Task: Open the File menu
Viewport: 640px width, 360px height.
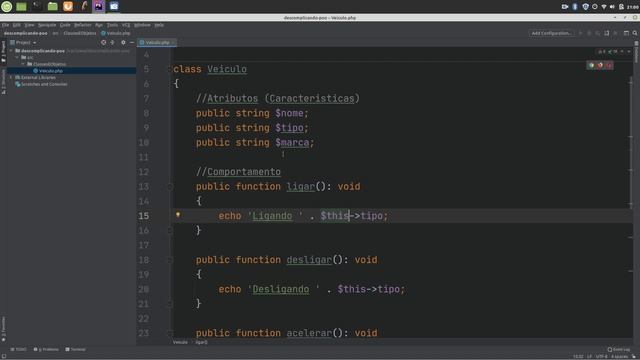Action: [5, 25]
